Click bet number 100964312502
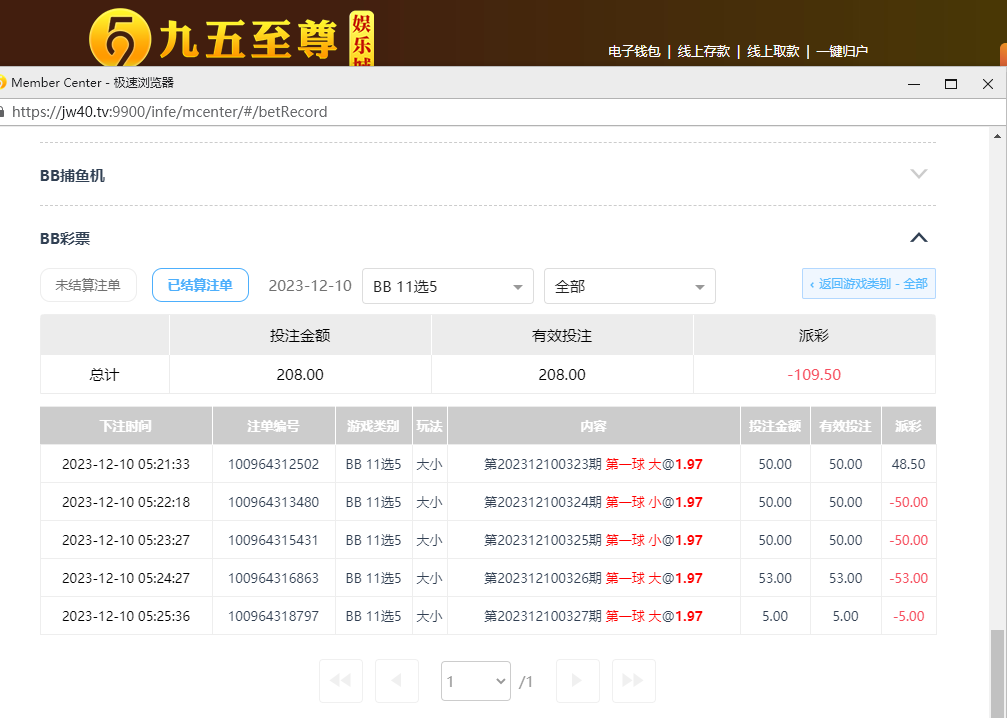Viewport: 1007px width, 718px height. tap(274, 464)
